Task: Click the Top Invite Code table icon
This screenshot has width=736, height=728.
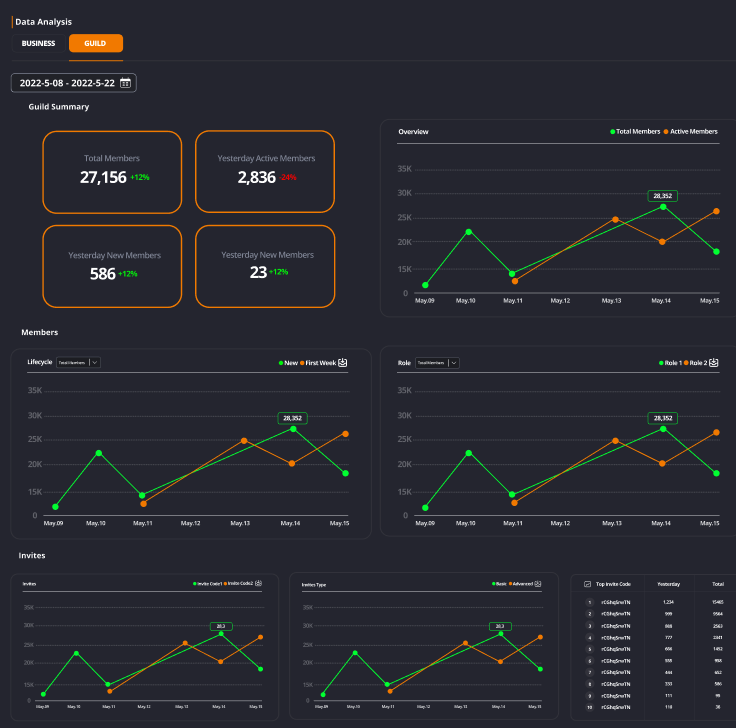Action: [x=587, y=582]
